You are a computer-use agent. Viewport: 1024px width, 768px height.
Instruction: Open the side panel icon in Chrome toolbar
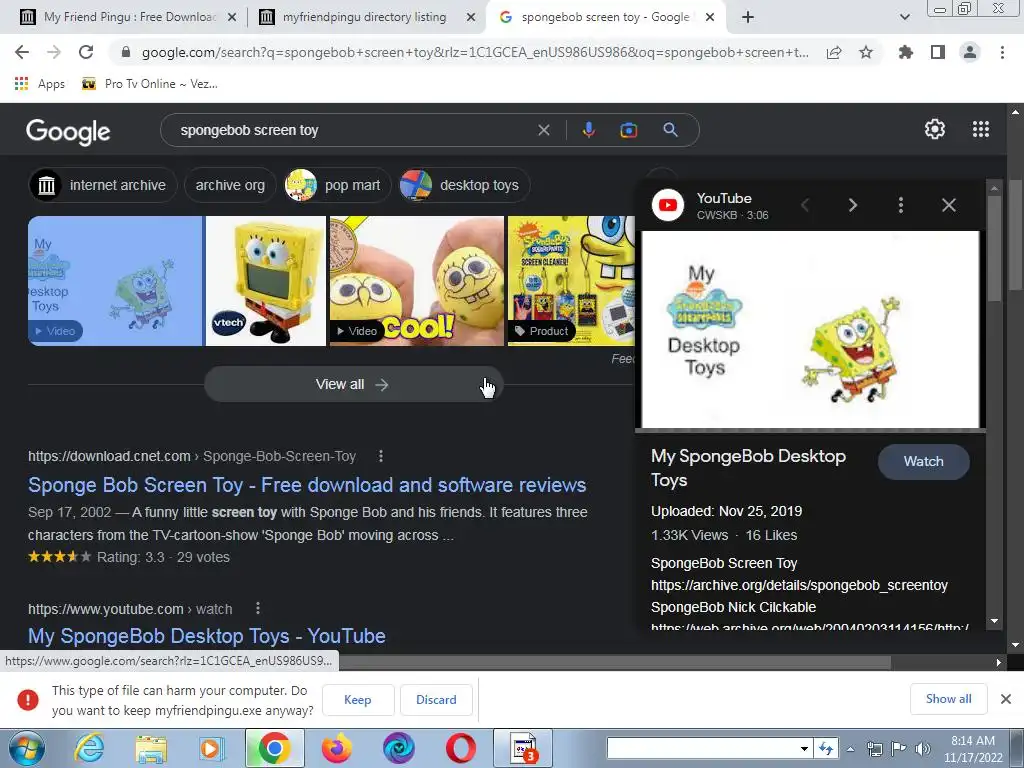938,52
